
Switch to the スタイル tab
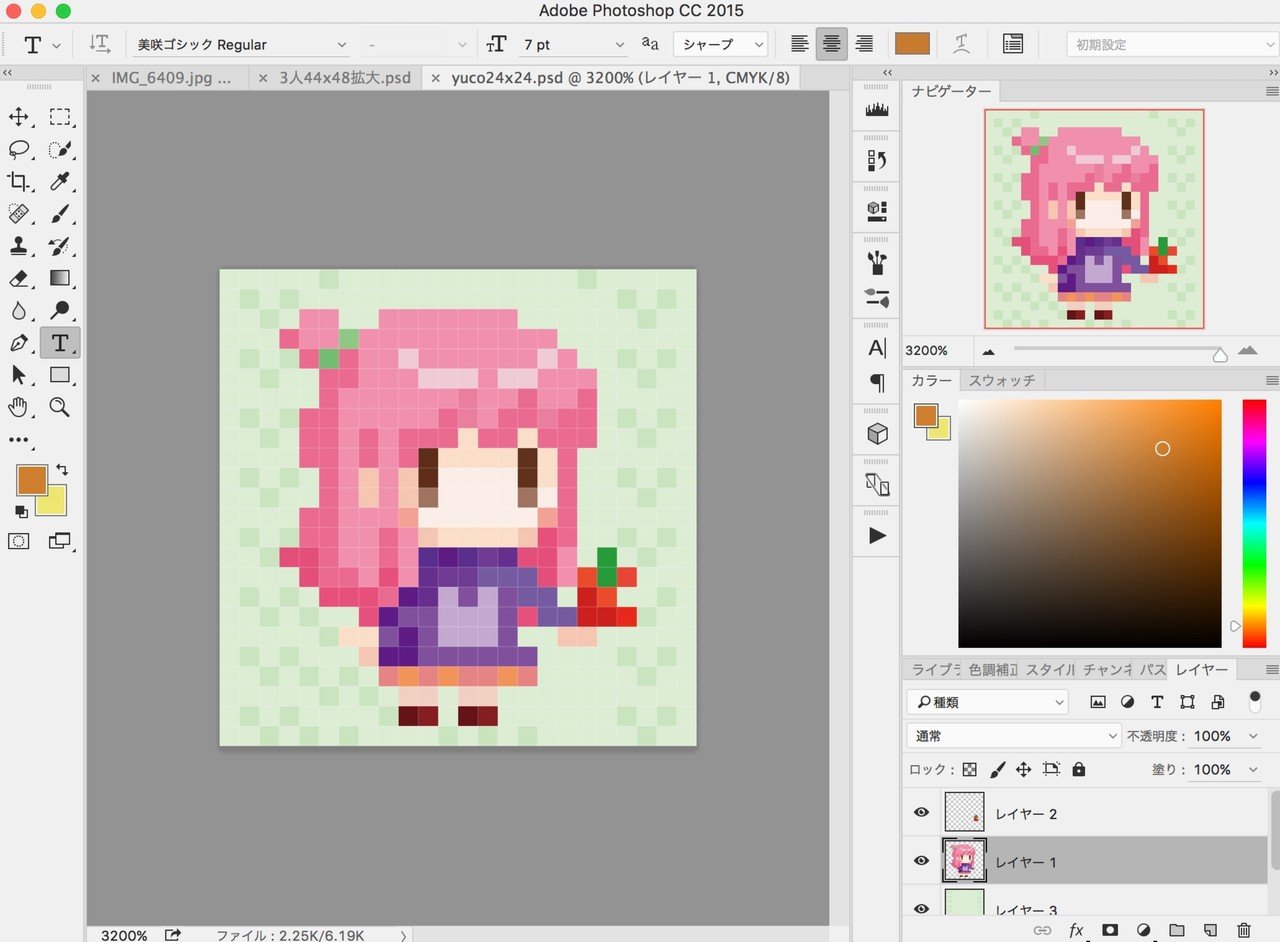[1050, 669]
